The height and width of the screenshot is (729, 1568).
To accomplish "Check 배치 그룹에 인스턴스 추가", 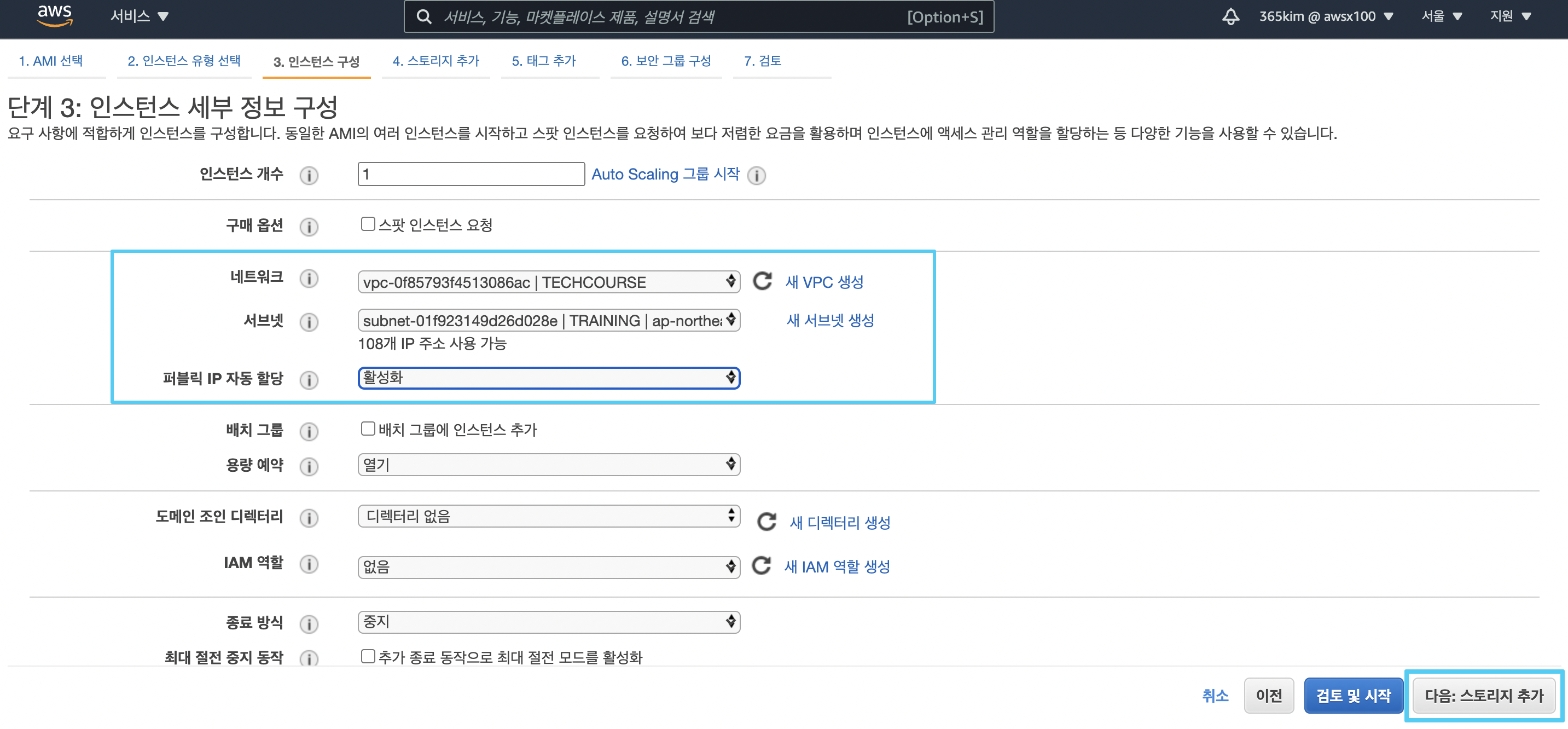I will pos(368,429).
